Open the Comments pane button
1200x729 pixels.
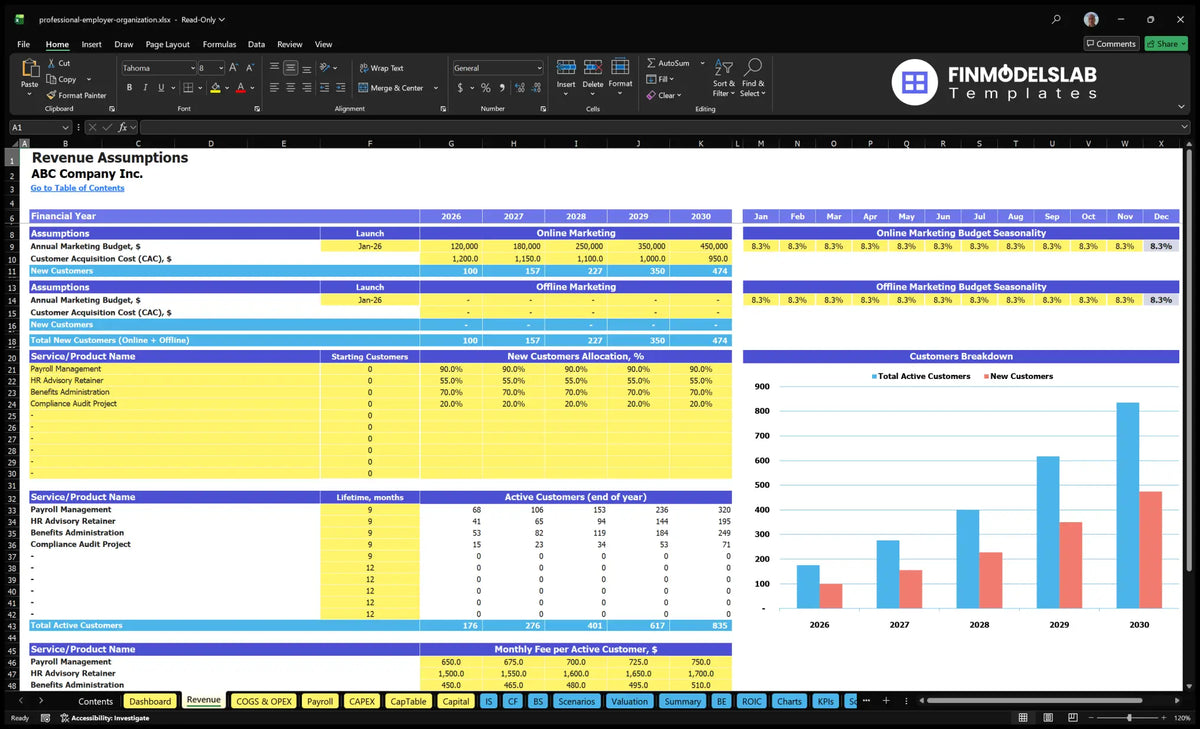pos(1111,44)
